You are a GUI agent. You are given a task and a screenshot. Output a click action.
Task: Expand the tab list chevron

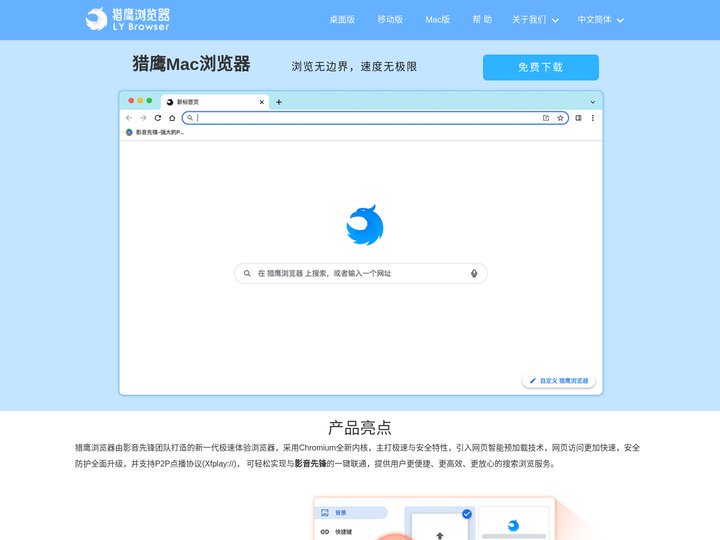coord(592,102)
